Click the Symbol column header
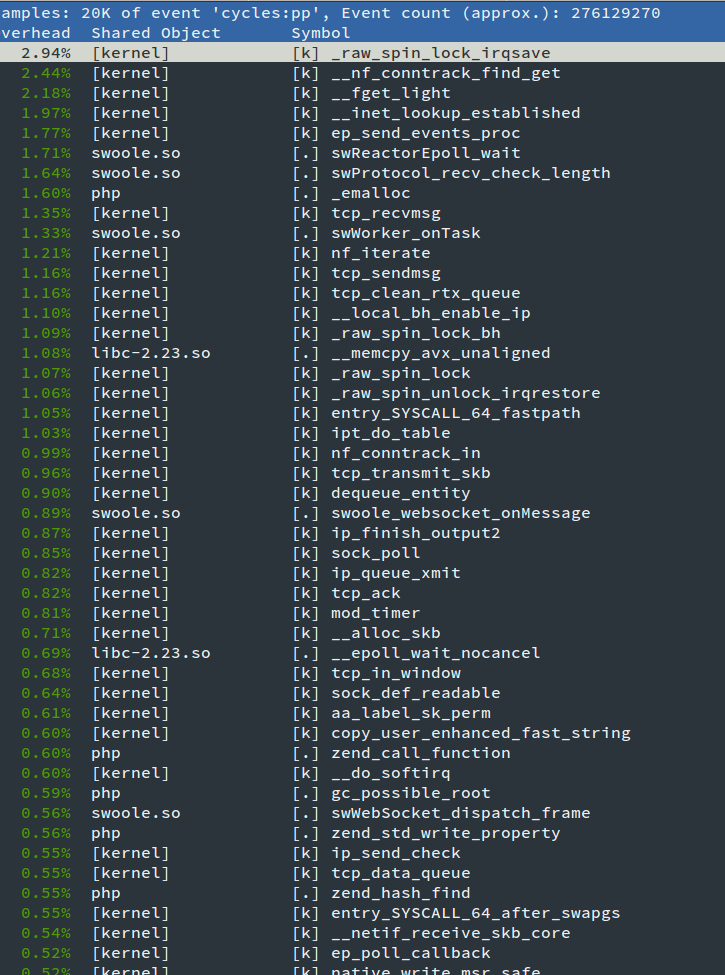725x975 pixels. pyautogui.click(x=321, y=33)
